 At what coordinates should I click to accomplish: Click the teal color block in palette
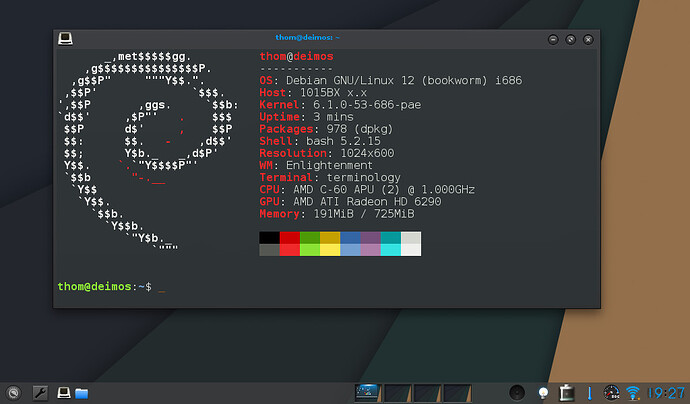point(391,238)
